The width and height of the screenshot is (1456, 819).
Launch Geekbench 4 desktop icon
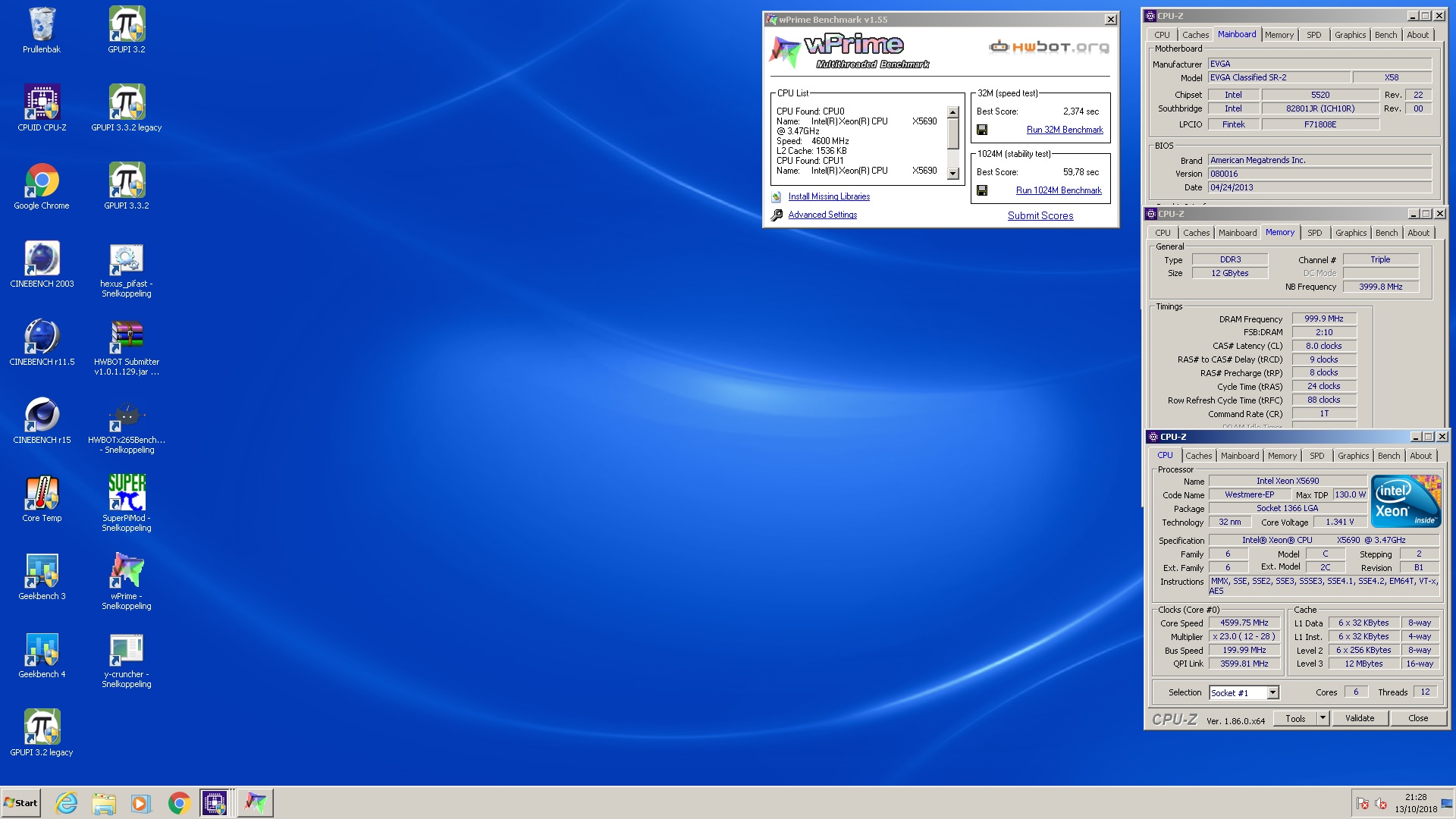coord(42,655)
